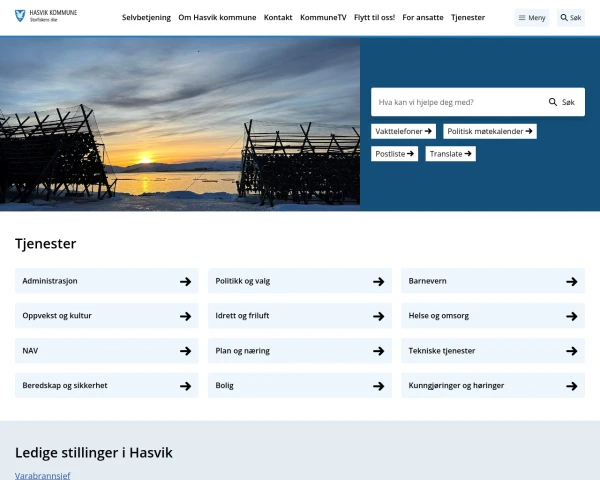
Task: Click the arrow icon on Barnevern card
Action: point(572,282)
